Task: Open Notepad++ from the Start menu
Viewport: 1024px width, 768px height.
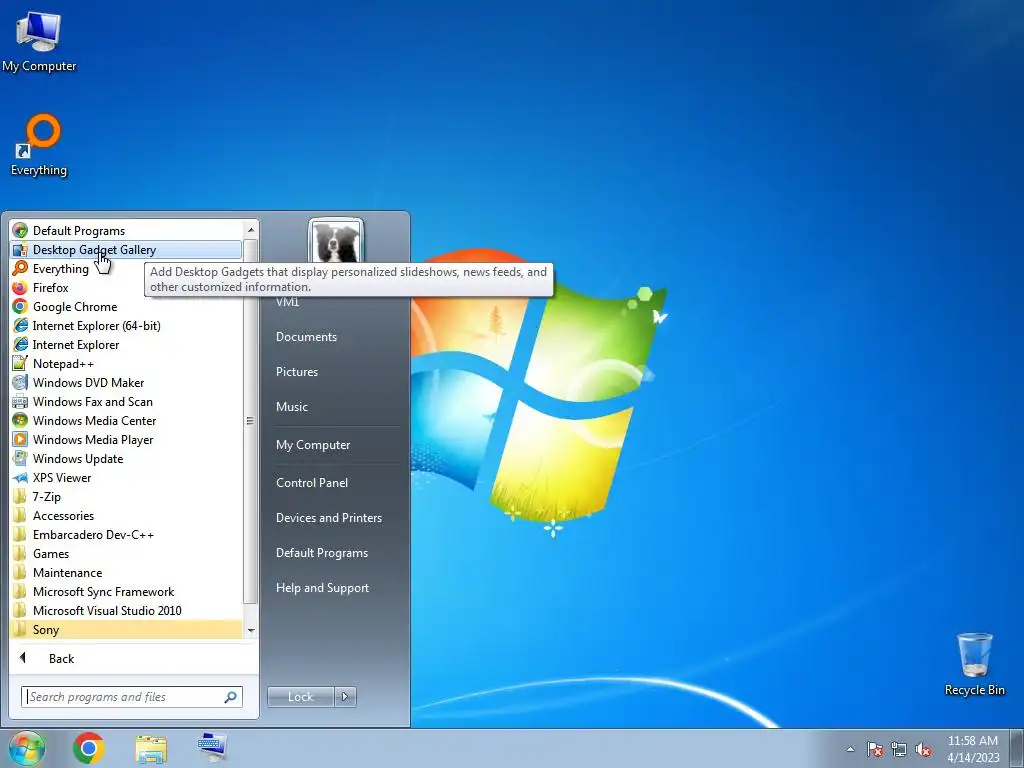Action: click(x=125, y=363)
